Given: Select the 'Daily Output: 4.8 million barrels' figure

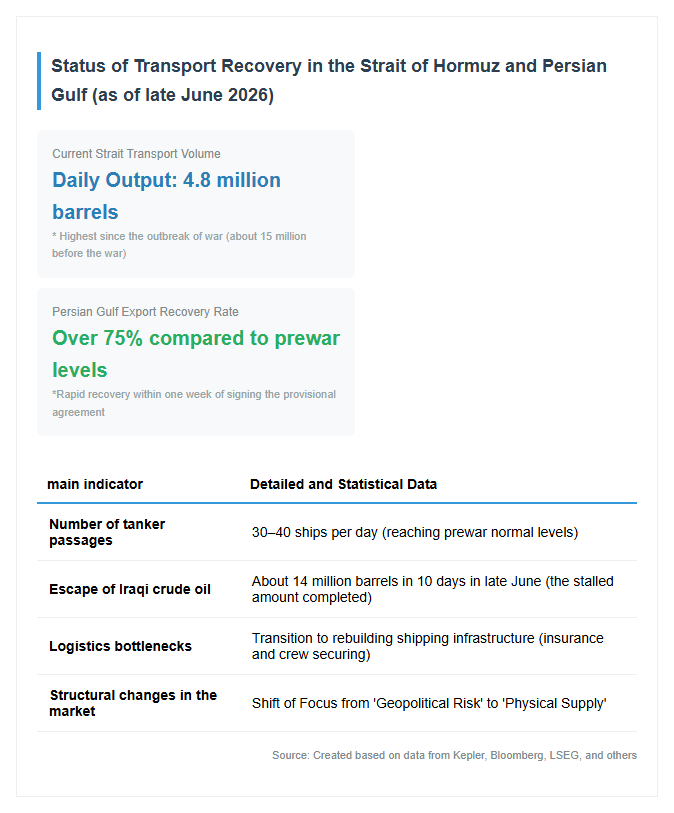Looking at the screenshot, I should (x=166, y=196).
